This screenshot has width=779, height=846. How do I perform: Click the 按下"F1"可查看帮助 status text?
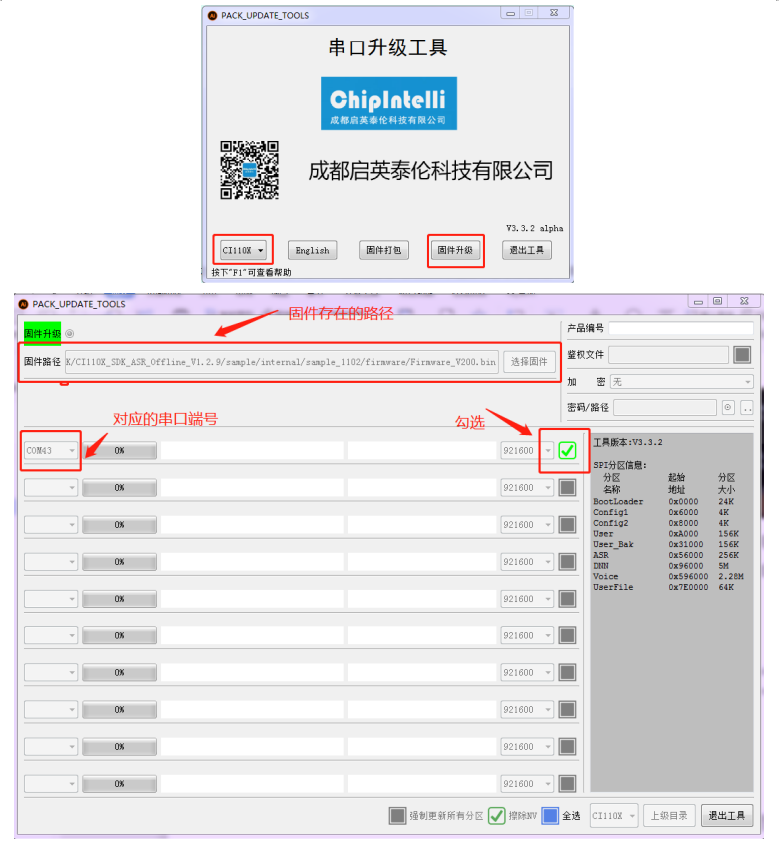[x=251, y=272]
